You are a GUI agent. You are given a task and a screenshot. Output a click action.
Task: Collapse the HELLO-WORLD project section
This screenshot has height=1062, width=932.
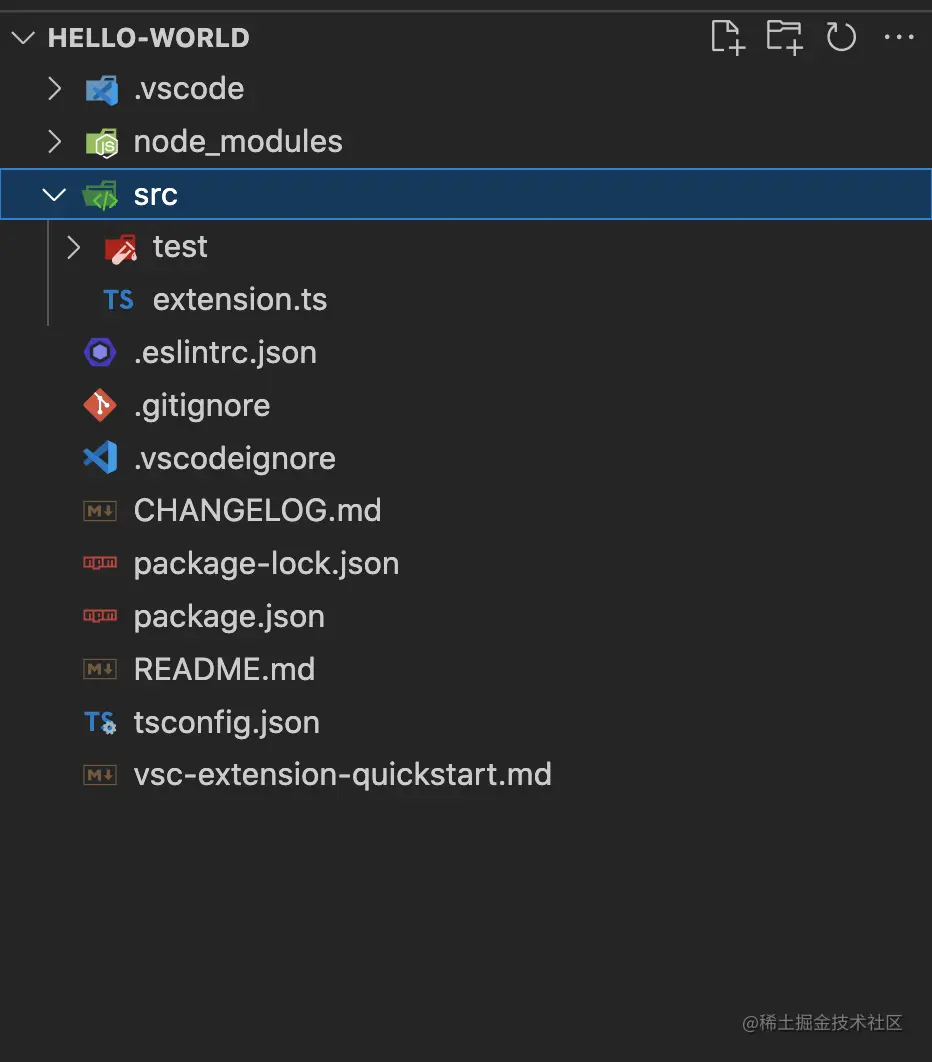point(23,38)
